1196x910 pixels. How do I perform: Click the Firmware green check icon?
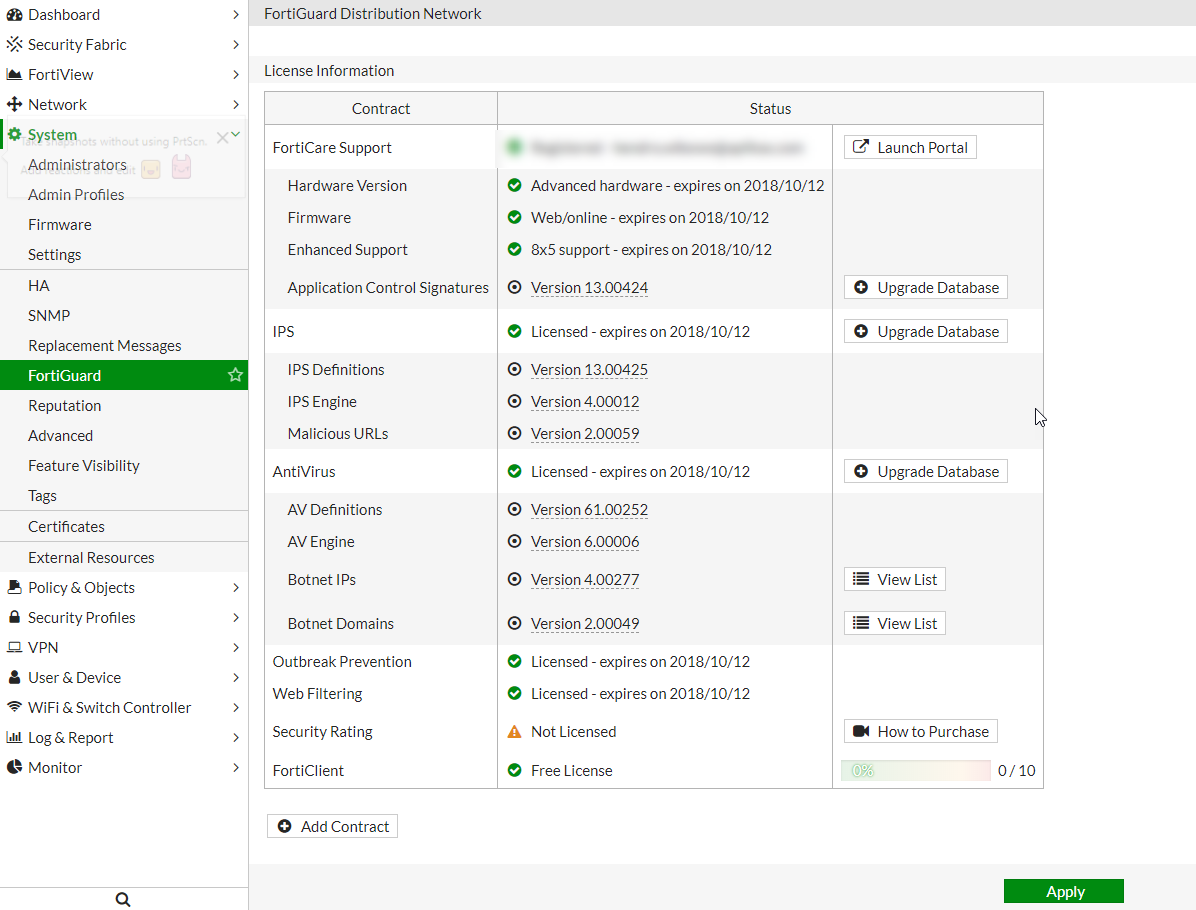coord(515,217)
